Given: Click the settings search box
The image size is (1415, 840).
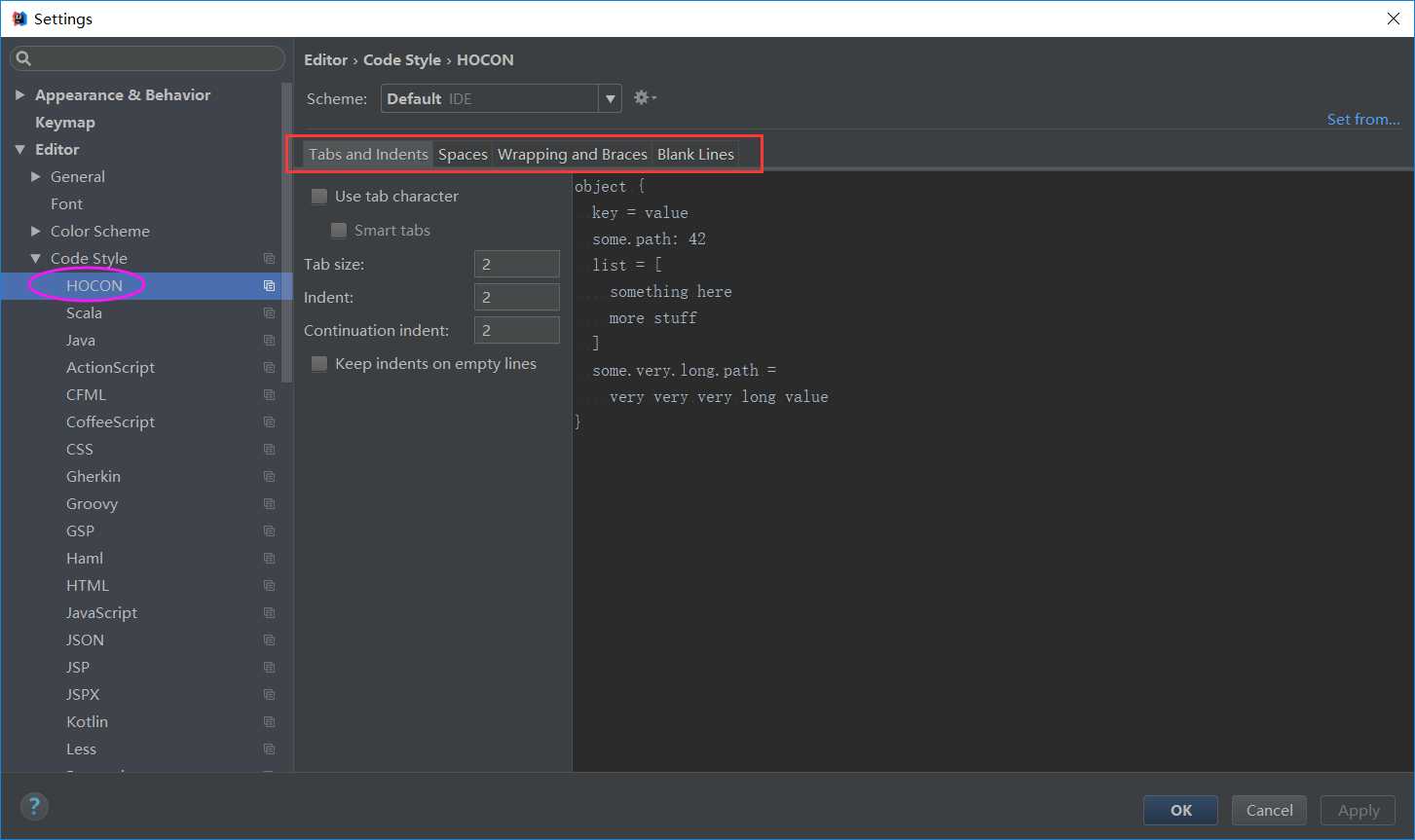Looking at the screenshot, I should coord(147,58).
